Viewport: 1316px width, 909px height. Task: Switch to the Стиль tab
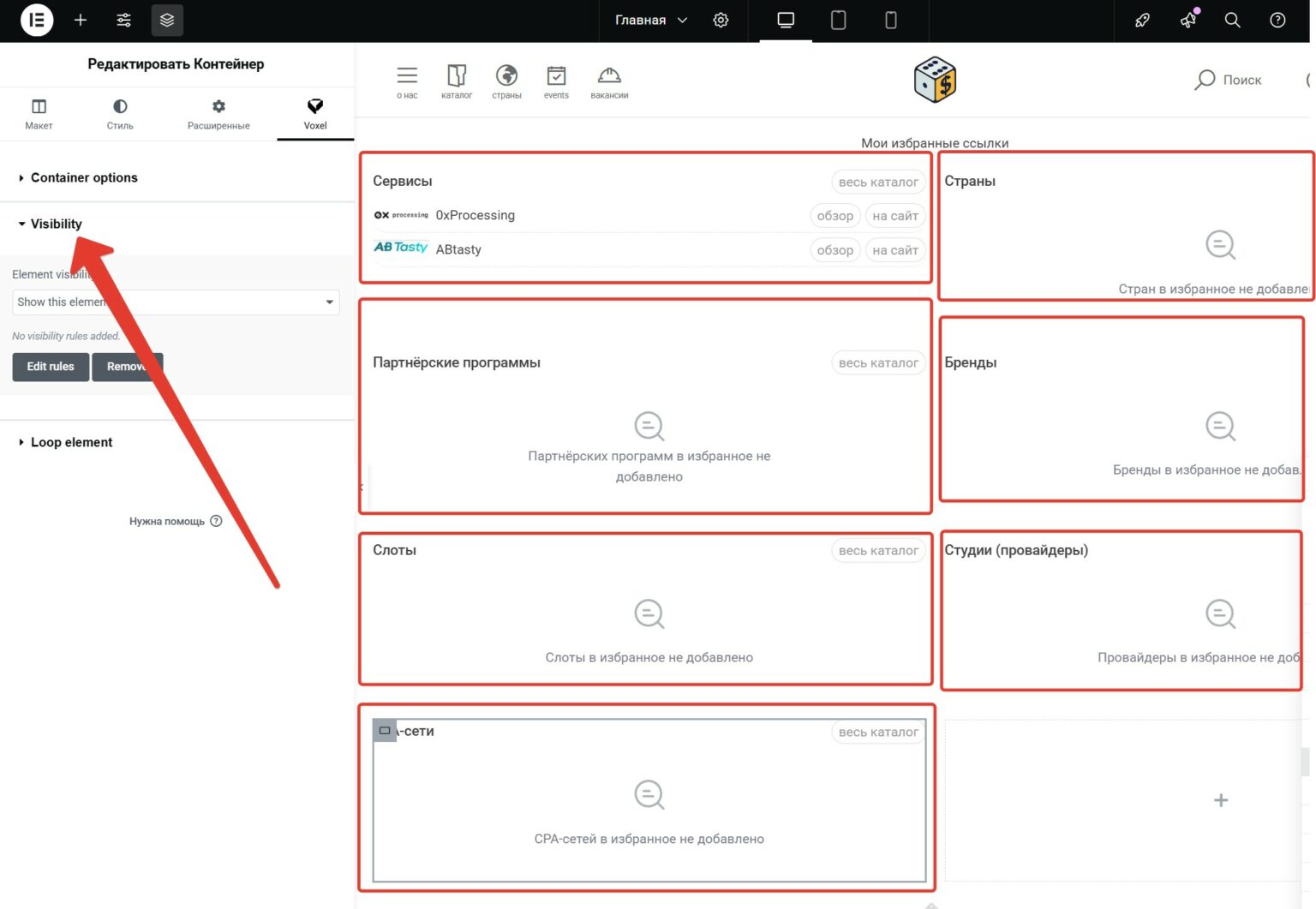click(120, 114)
